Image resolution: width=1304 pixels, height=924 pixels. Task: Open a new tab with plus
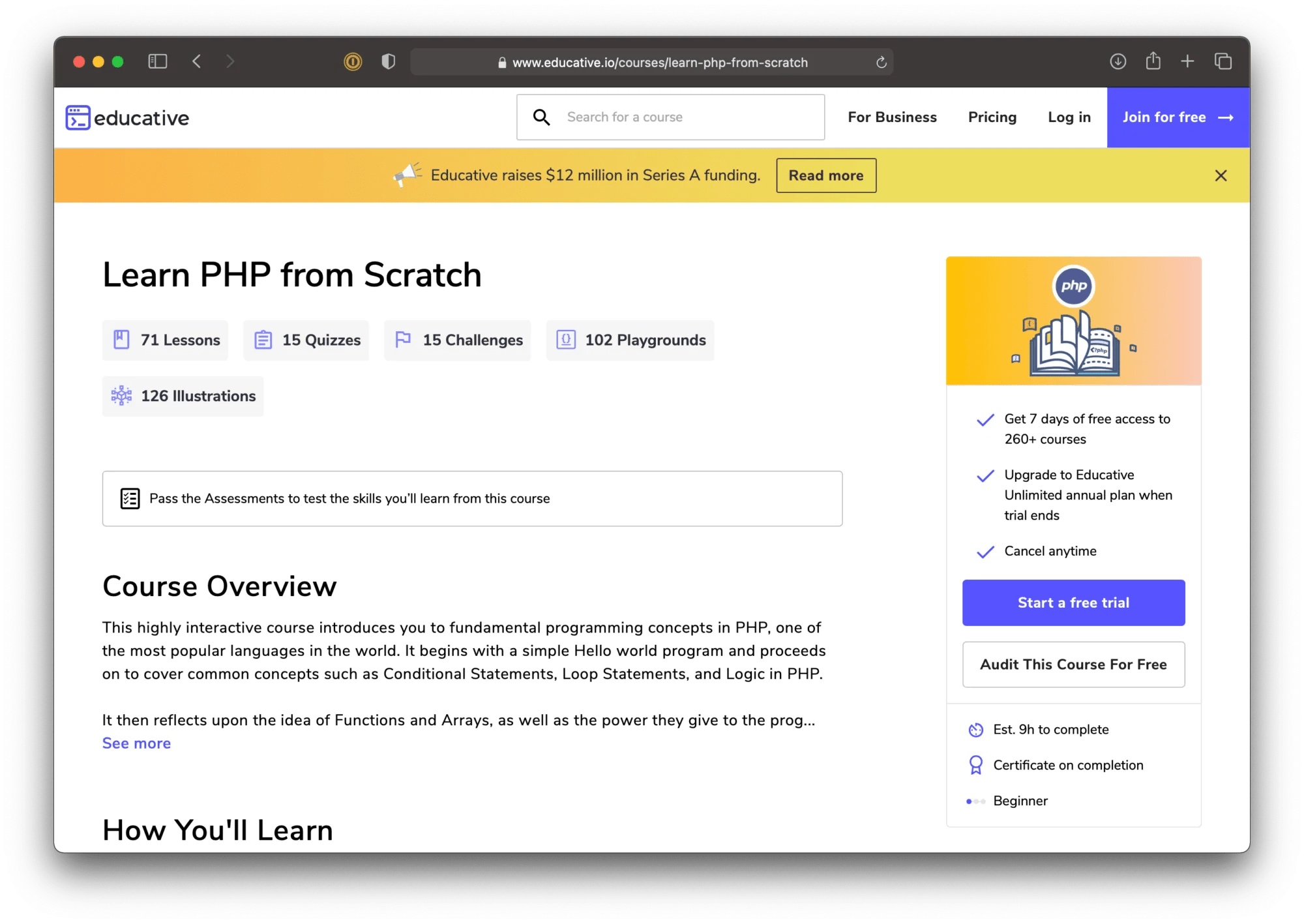(1187, 61)
